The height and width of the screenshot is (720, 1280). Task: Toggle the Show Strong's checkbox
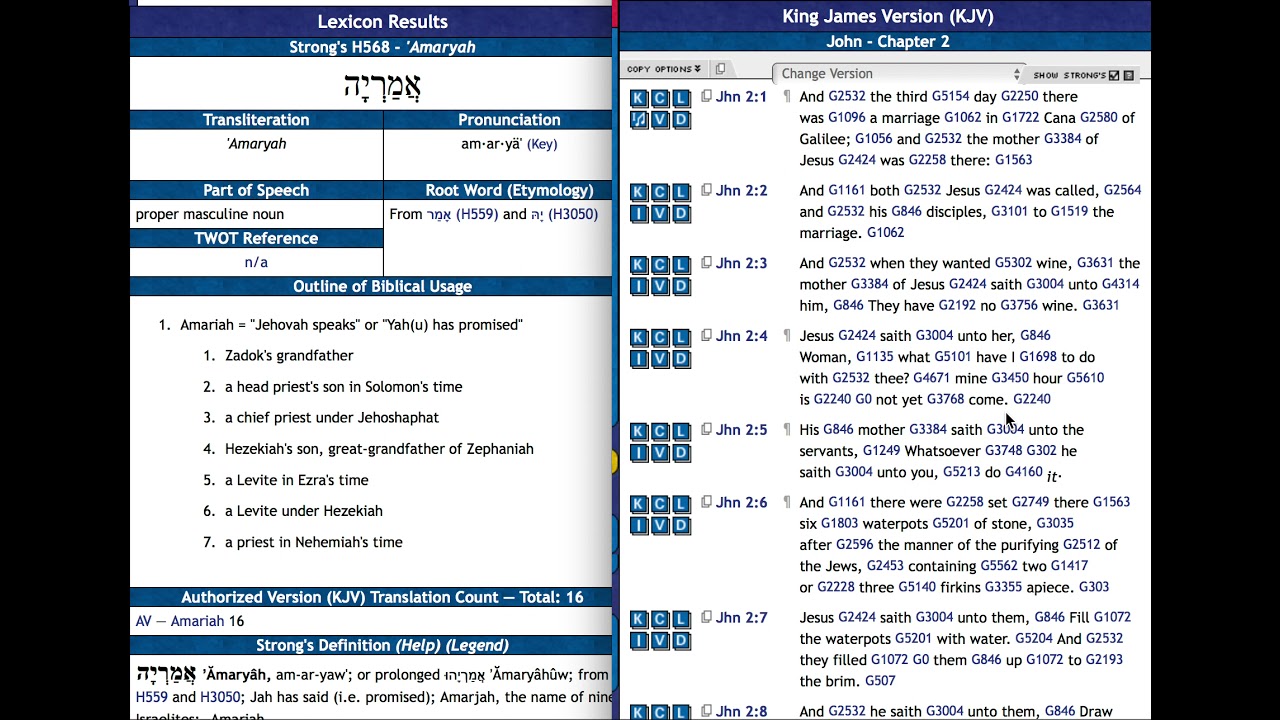point(1114,75)
